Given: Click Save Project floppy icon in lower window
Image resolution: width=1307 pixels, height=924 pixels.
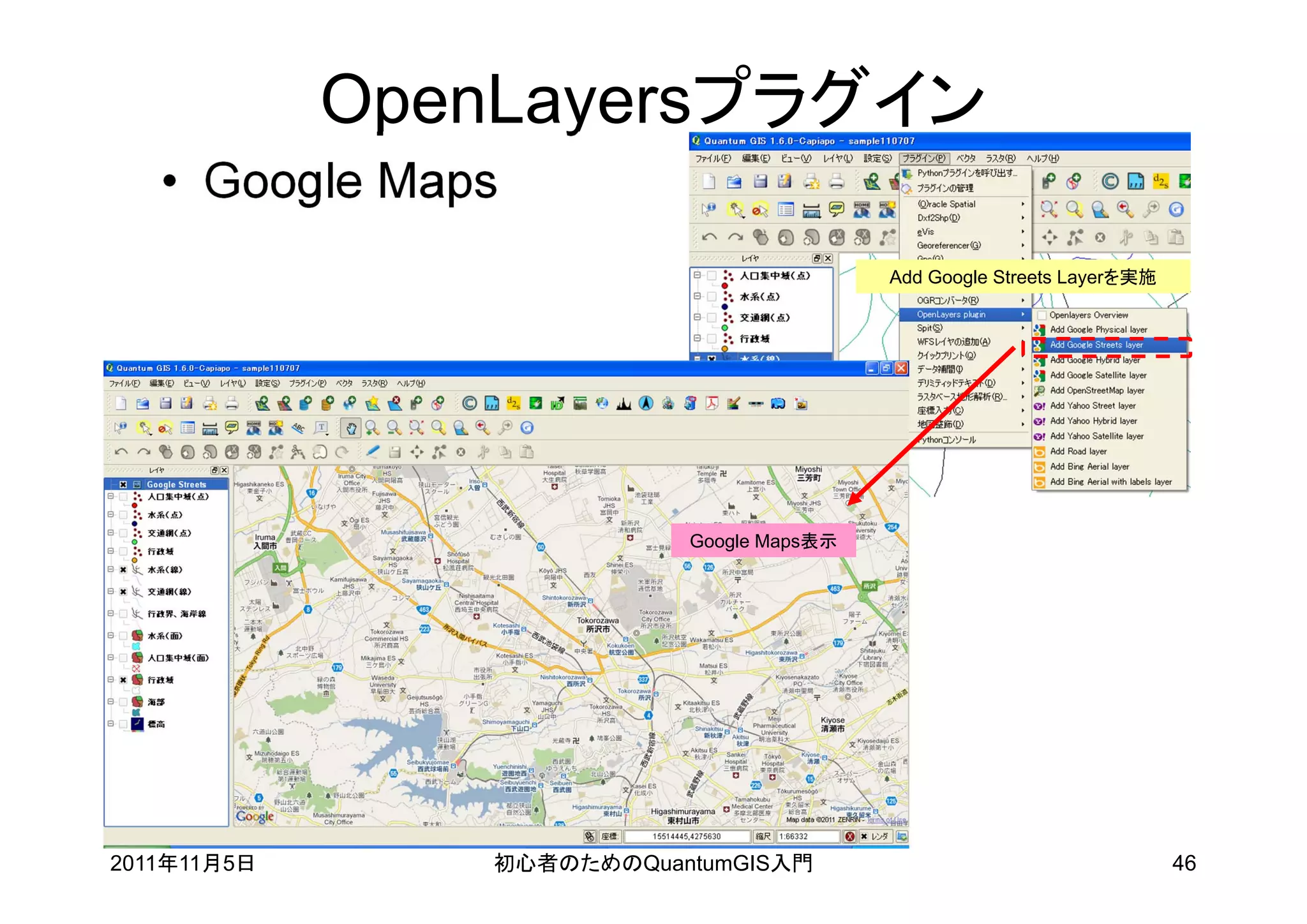Looking at the screenshot, I should [165, 403].
